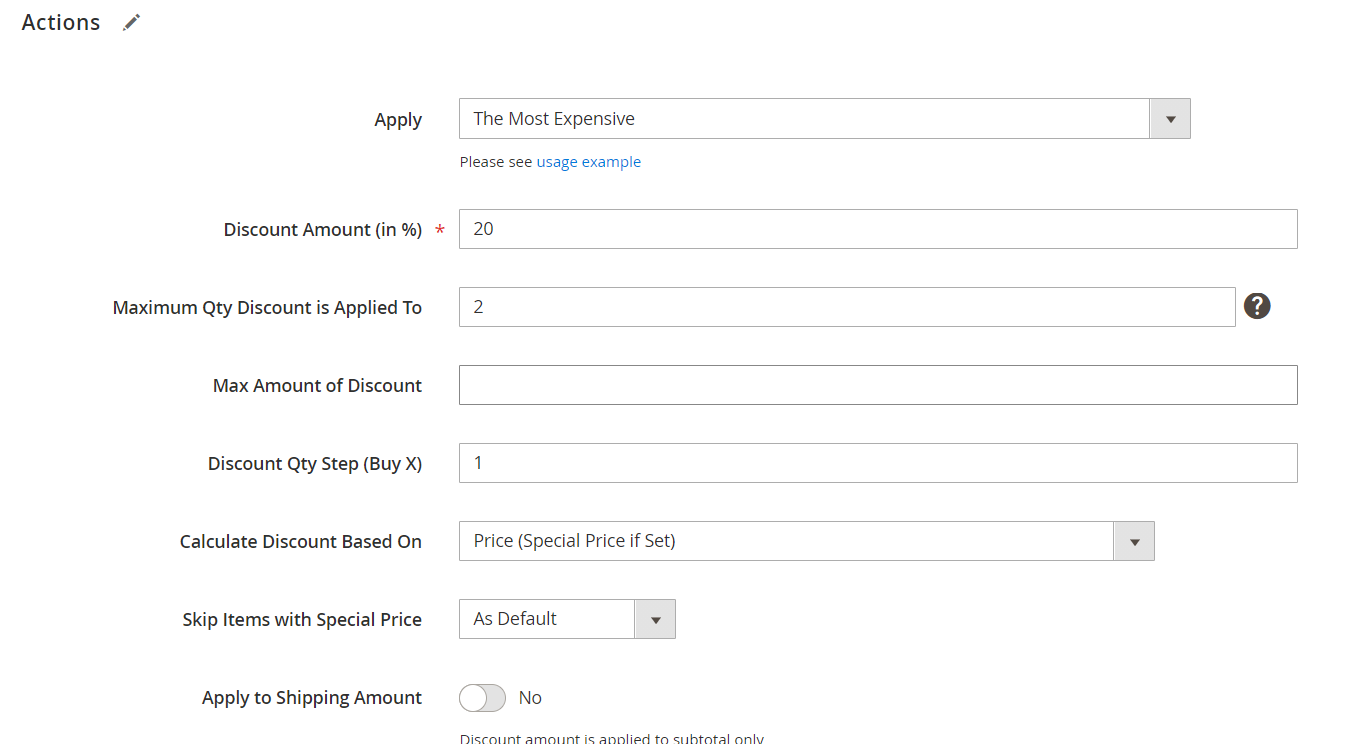This screenshot has width=1352, height=744.
Task: Click the Discount Amount (in %) field
Action: tap(877, 229)
